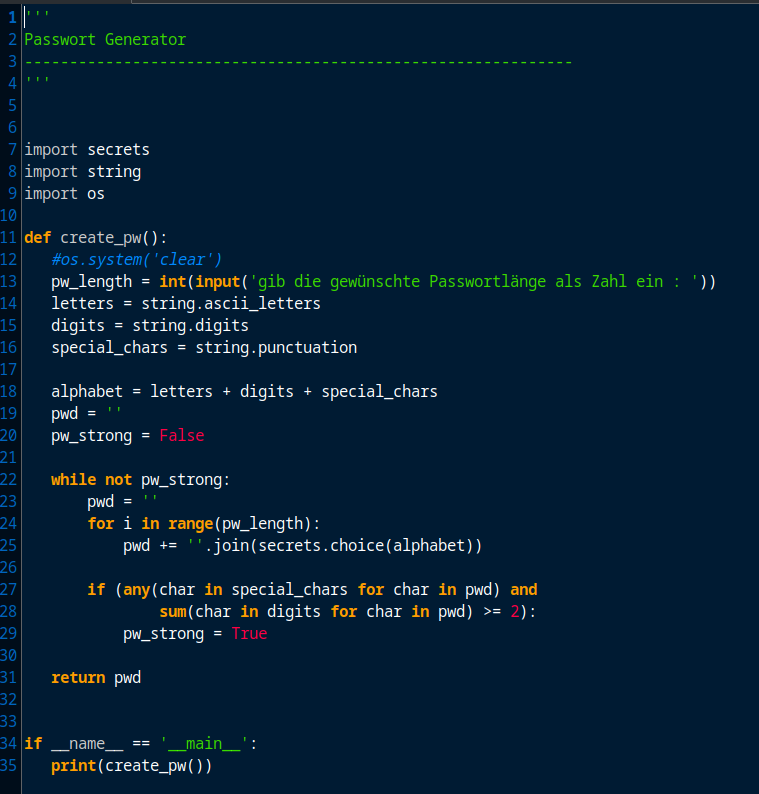Click the commented-out os.system('clear') line
Screen dimensions: 759x794
(x=137, y=260)
